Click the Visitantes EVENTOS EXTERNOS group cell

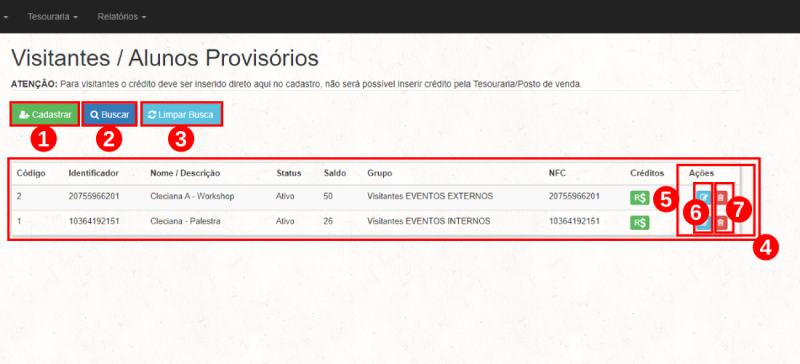coord(430,196)
